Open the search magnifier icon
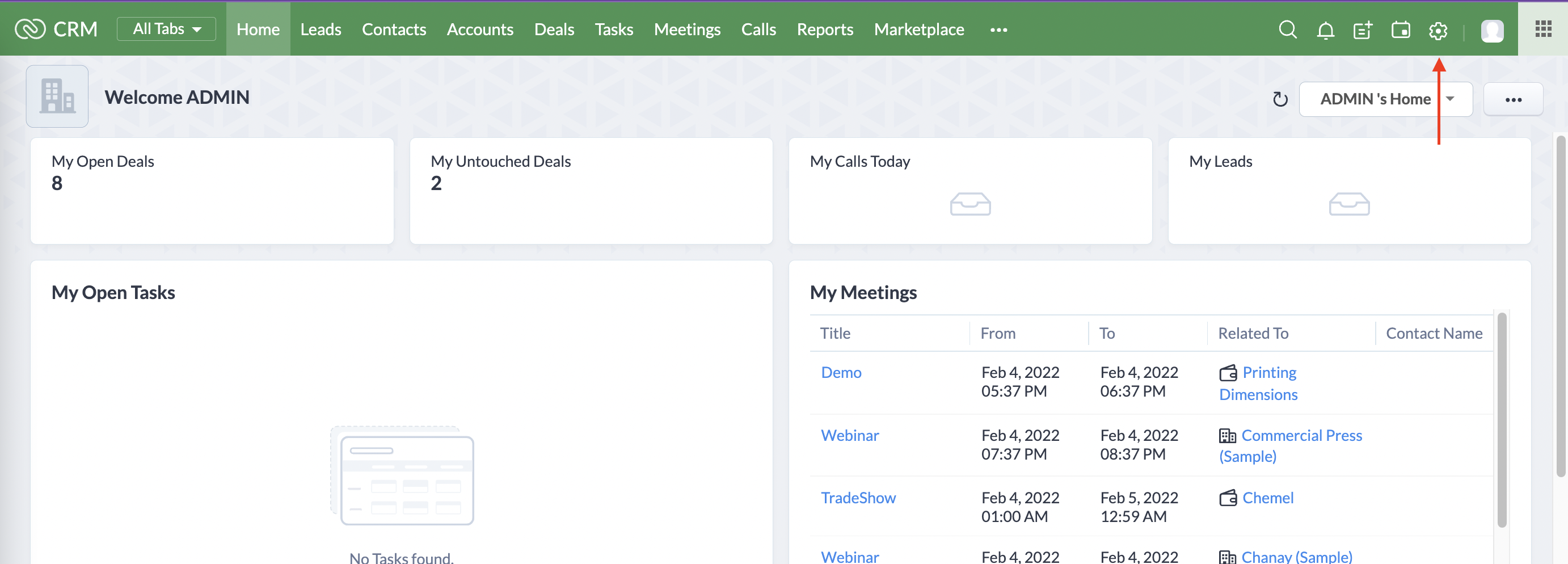This screenshot has width=1568, height=564. pyautogui.click(x=1287, y=30)
